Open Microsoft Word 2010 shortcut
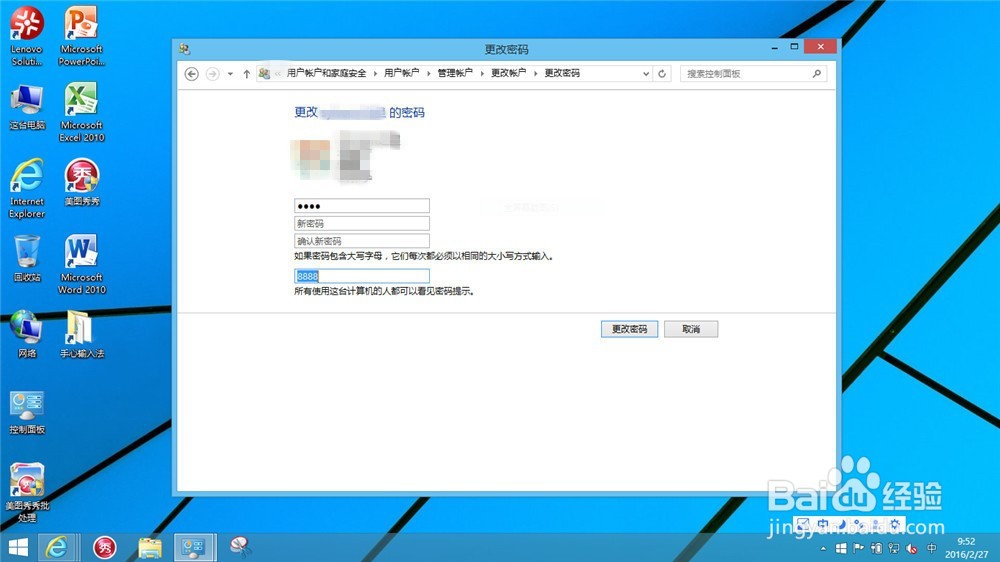This screenshot has height=562, width=1000. [x=81, y=264]
